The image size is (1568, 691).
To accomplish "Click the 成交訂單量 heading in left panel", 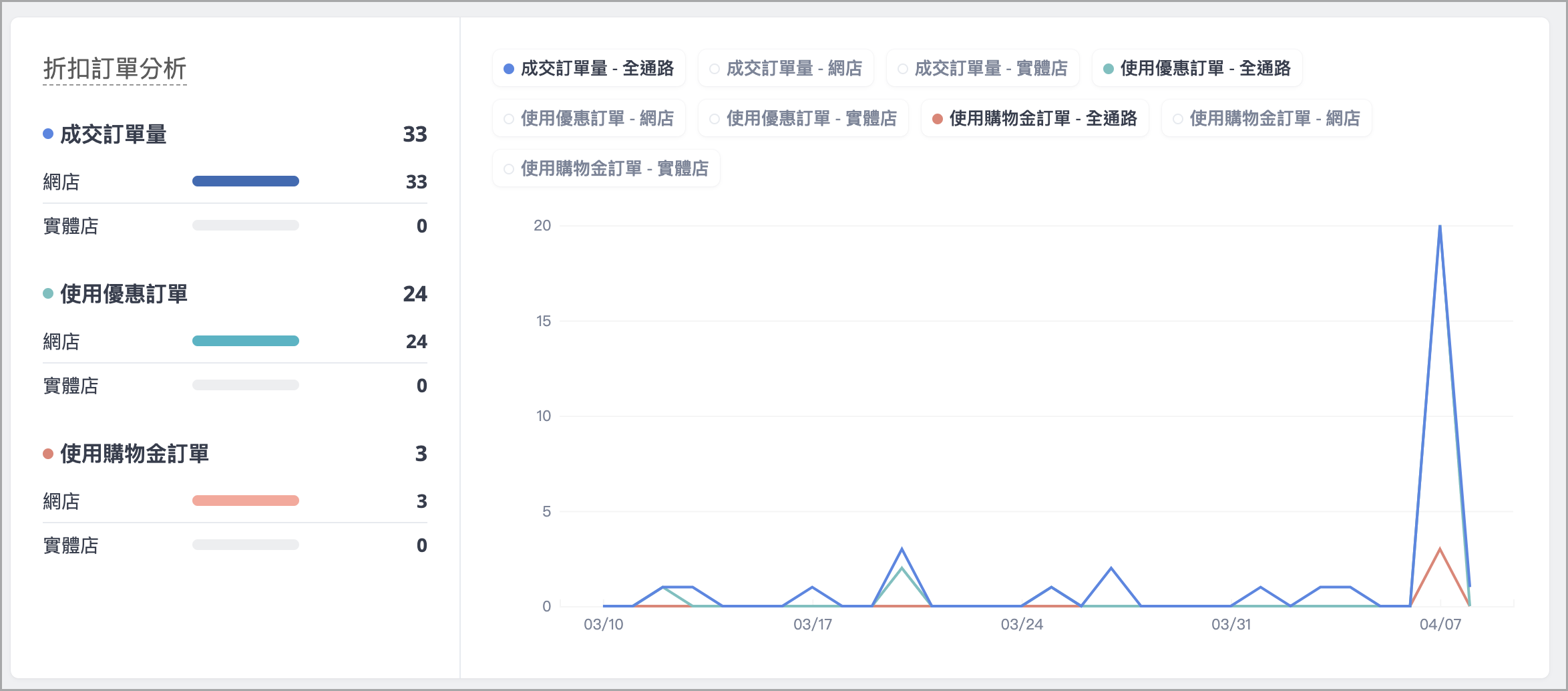I will (114, 134).
